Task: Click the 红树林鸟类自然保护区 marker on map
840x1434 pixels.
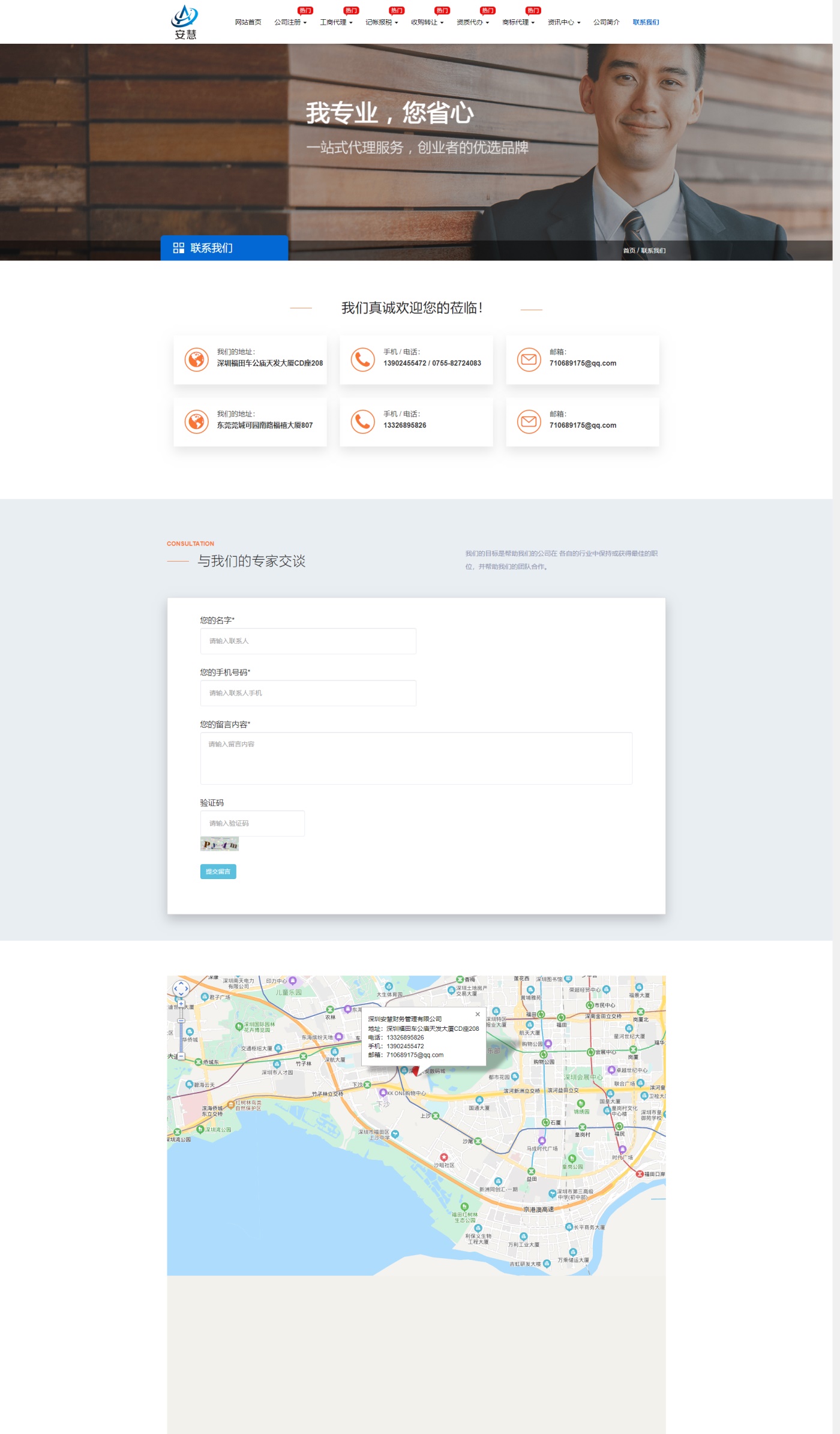Action: coord(232,1104)
